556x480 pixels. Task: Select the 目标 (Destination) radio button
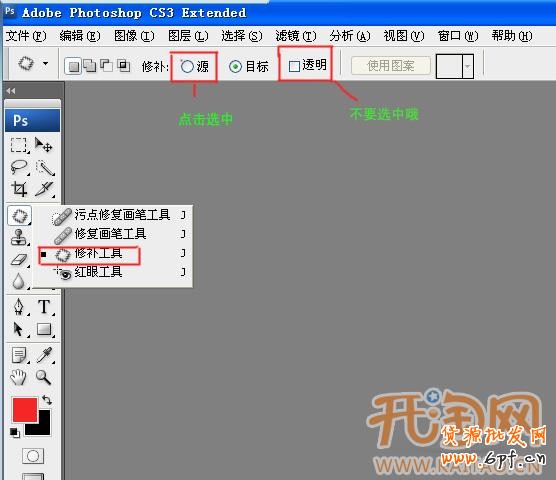tap(235, 66)
